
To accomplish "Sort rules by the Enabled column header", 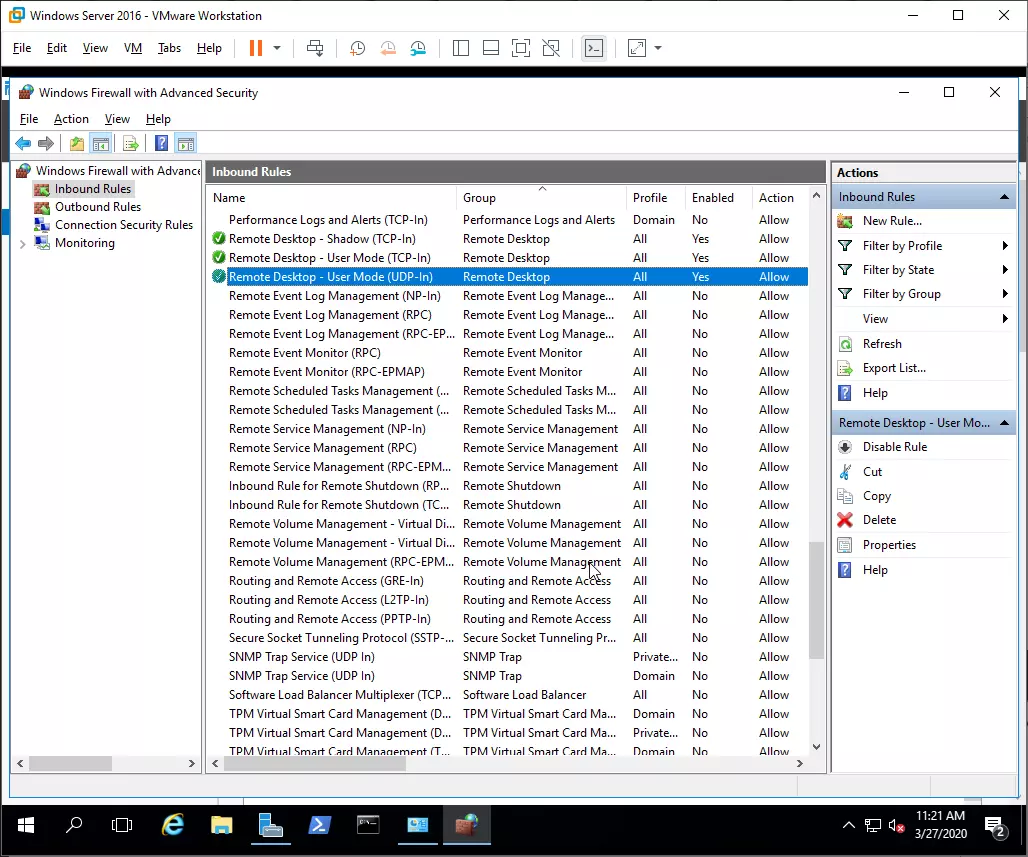I will 719,197.
